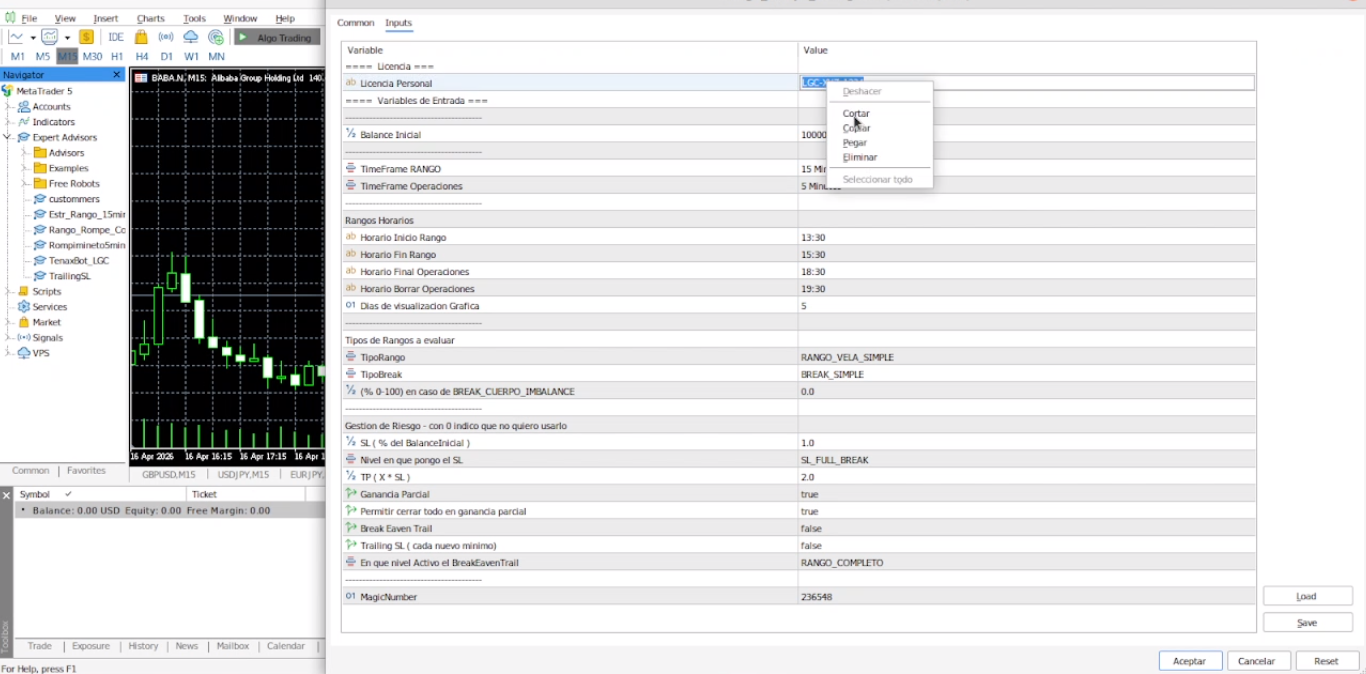Select the Accounts icon in Navigator

(24, 106)
